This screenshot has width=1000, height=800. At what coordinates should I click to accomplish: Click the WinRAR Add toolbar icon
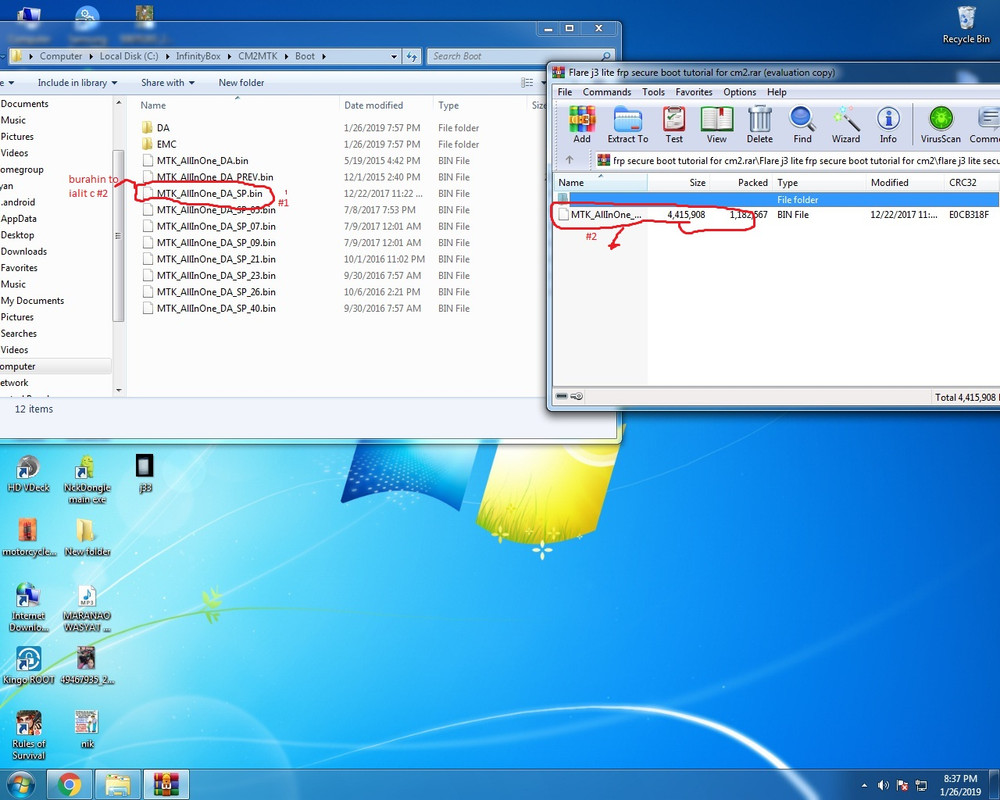[x=582, y=124]
